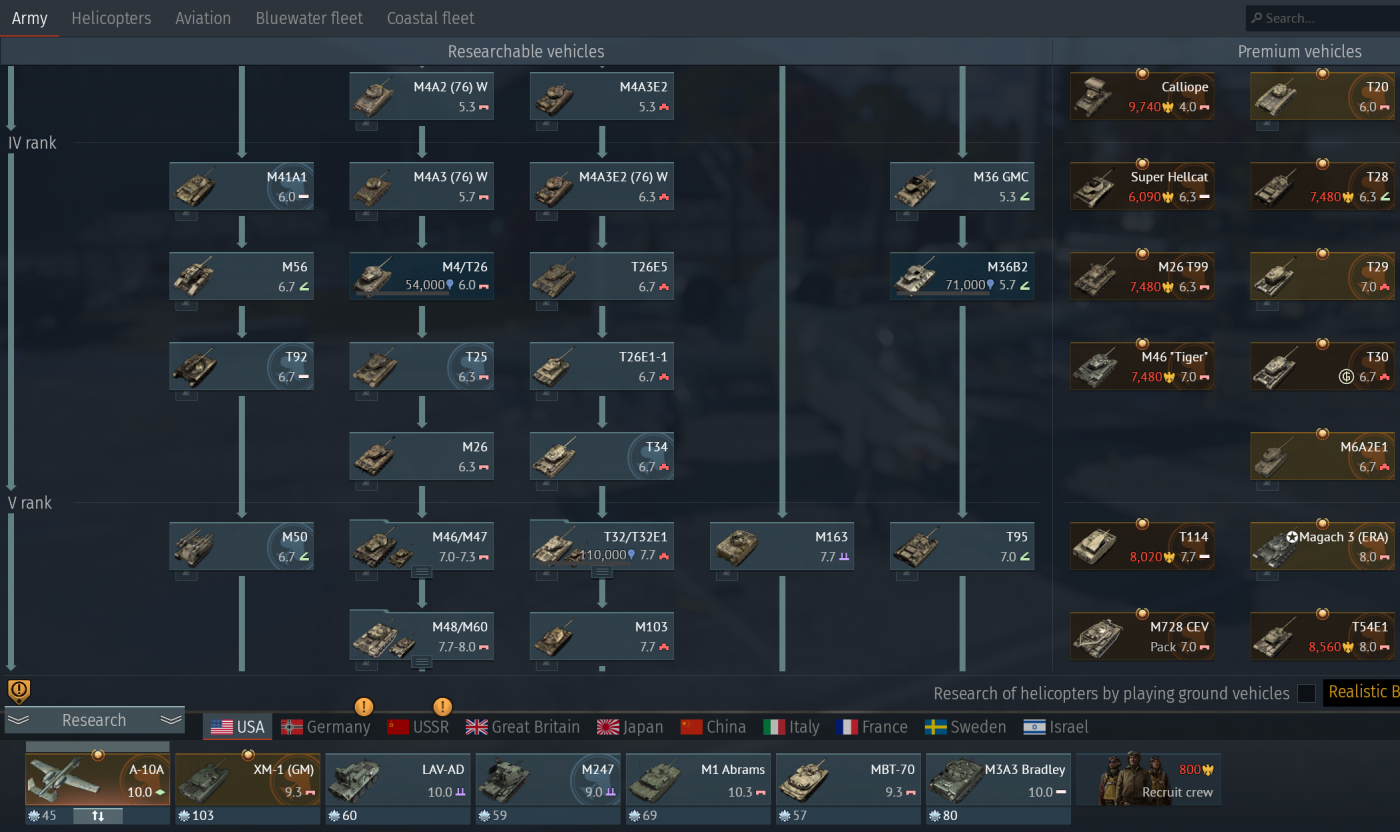Select the M56 vehicle card
Image resolution: width=1400 pixels, height=832 pixels.
(x=241, y=276)
